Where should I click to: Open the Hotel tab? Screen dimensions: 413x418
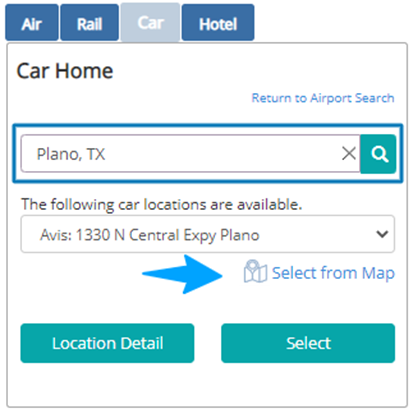[x=218, y=23]
